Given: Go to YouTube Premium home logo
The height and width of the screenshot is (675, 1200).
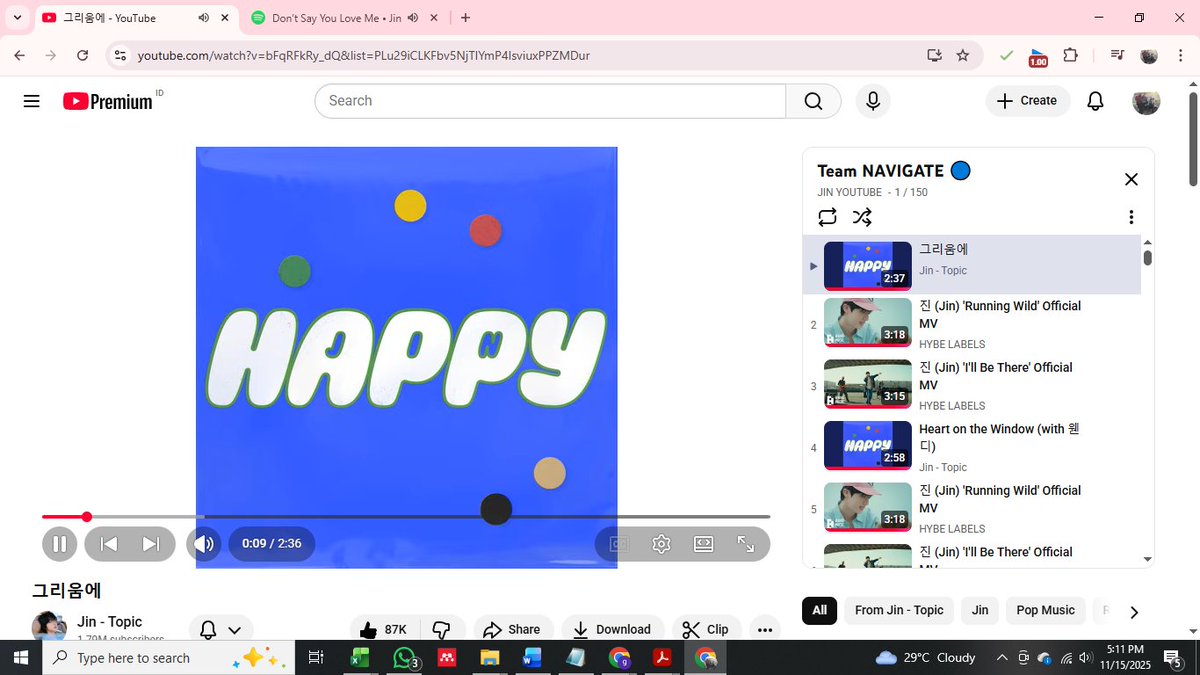Looking at the screenshot, I should click(x=107, y=101).
